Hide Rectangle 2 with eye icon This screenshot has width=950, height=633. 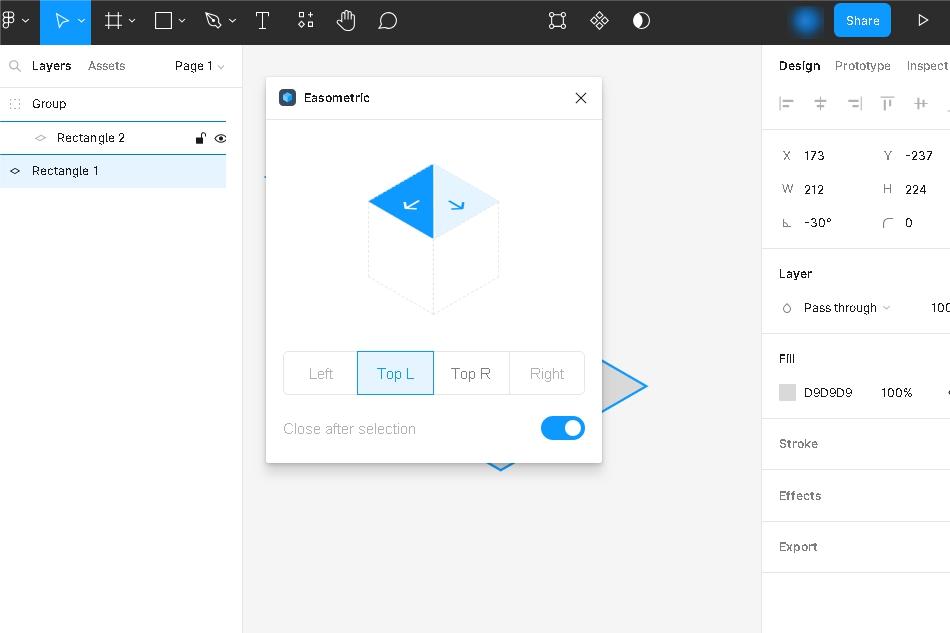click(221, 139)
